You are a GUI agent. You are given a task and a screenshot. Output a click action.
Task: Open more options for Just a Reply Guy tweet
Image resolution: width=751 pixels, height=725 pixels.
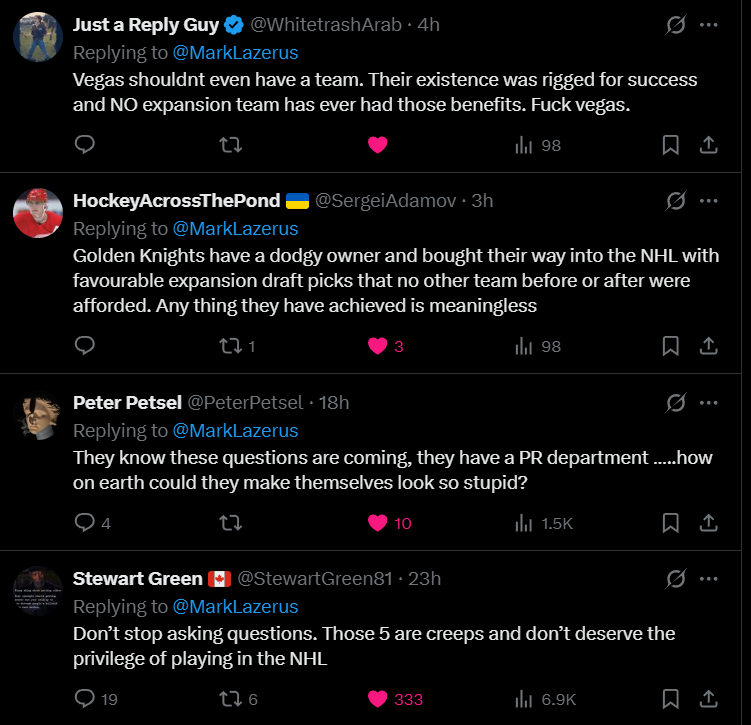(x=709, y=24)
